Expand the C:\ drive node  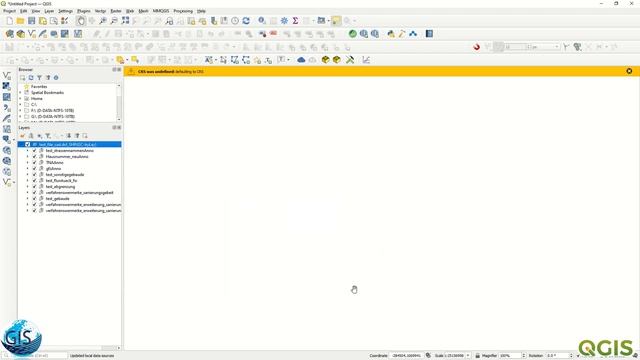pos(20,104)
